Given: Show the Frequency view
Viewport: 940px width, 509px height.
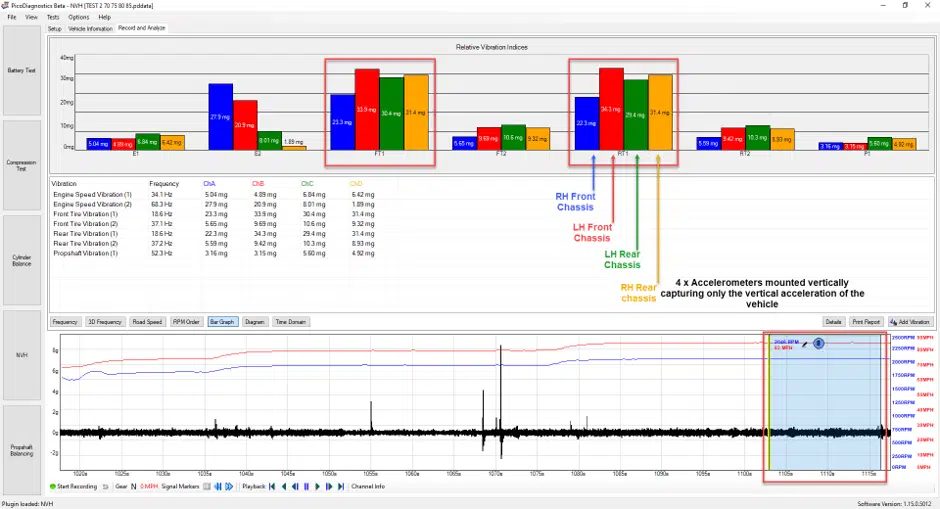Looking at the screenshot, I should tap(65, 322).
